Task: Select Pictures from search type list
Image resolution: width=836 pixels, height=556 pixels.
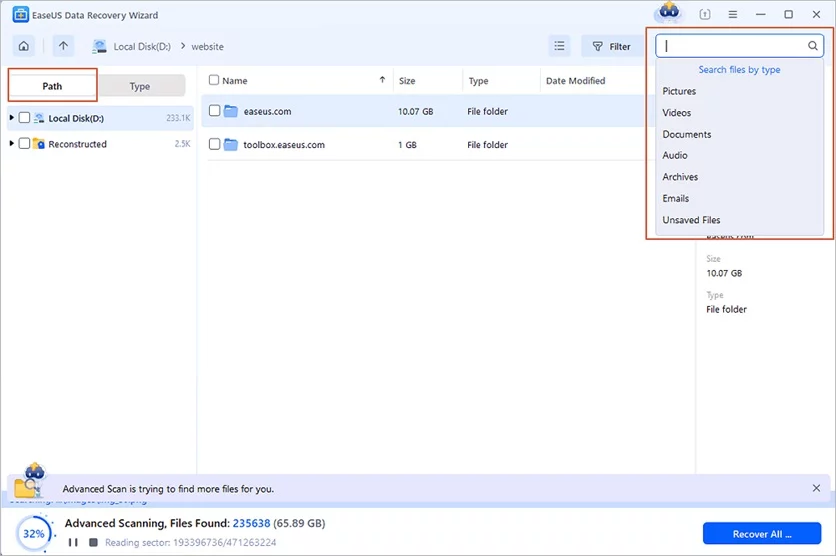Action: pyautogui.click(x=679, y=91)
